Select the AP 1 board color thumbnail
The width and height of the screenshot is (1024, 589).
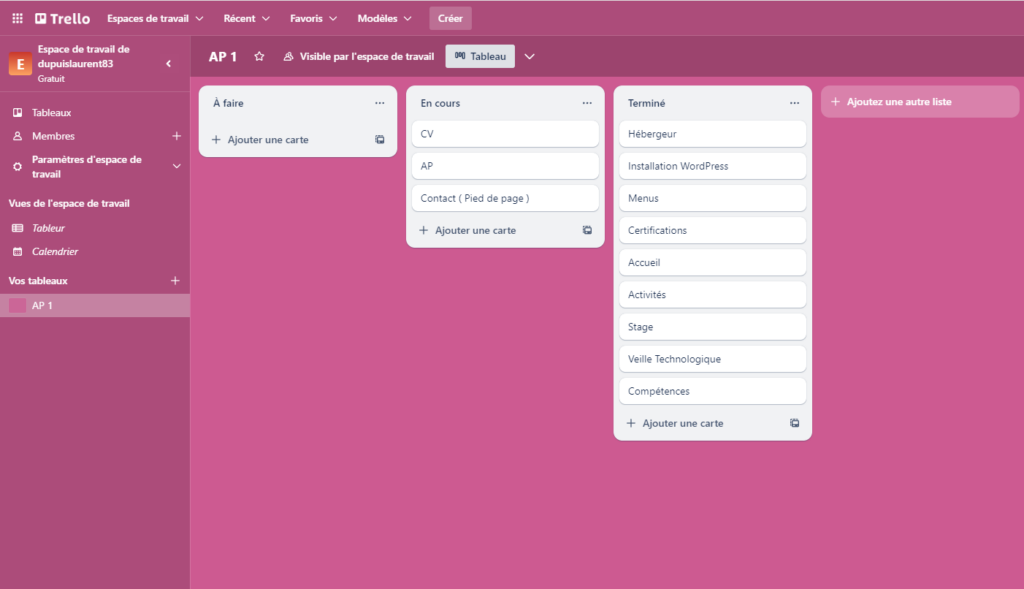(x=18, y=306)
